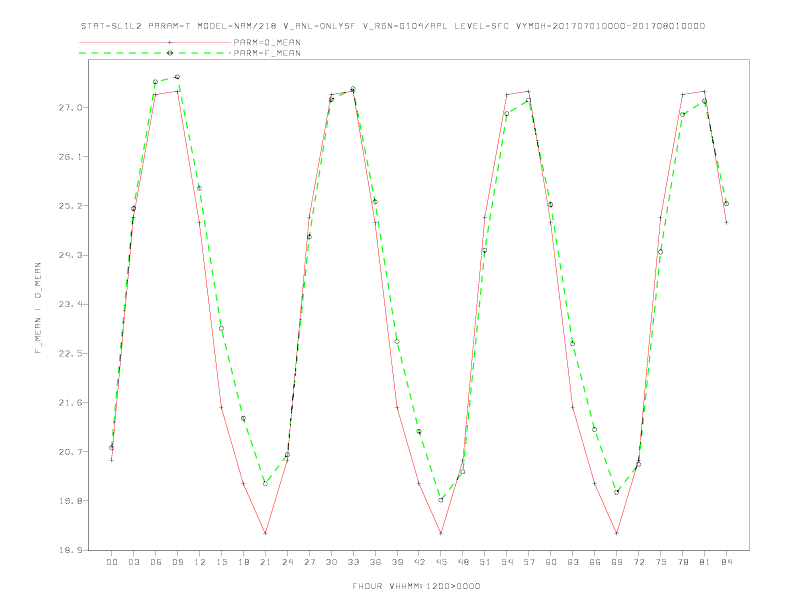
Task: Click the PARM=O_MEAN legend label
Action: coord(267,42)
